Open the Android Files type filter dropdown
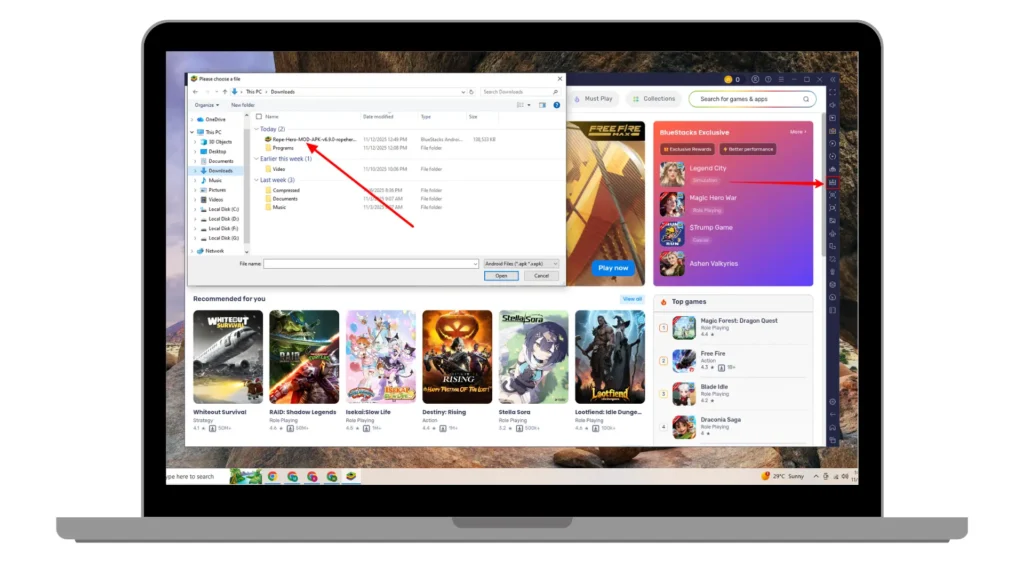 [x=520, y=264]
